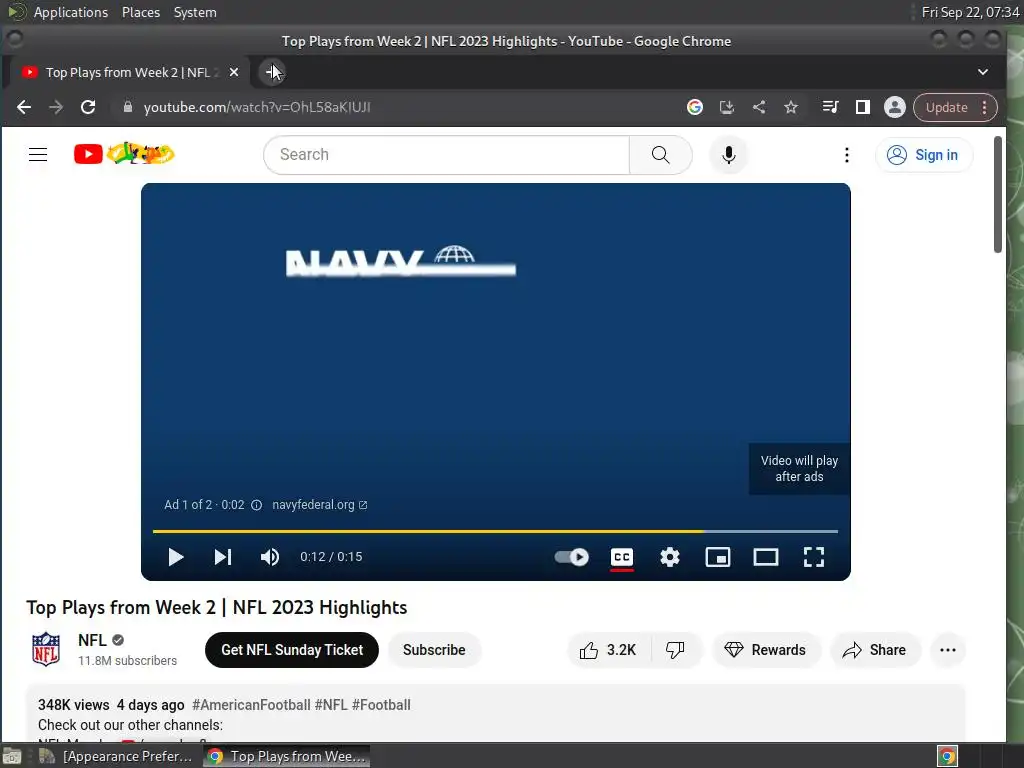
Task: Like the video with thumbs up
Action: (x=608, y=650)
